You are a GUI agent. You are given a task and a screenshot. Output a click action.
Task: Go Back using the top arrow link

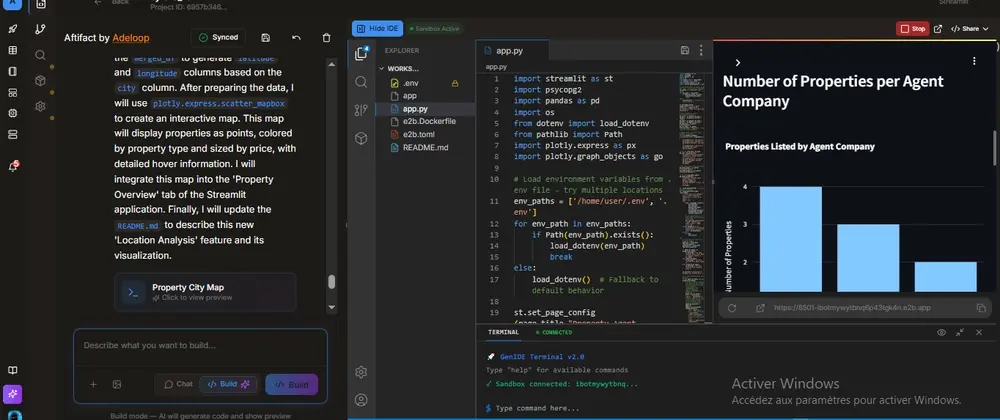click(x=112, y=3)
